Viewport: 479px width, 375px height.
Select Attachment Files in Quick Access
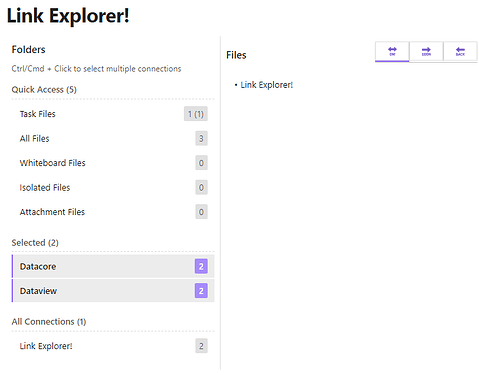coord(113,212)
